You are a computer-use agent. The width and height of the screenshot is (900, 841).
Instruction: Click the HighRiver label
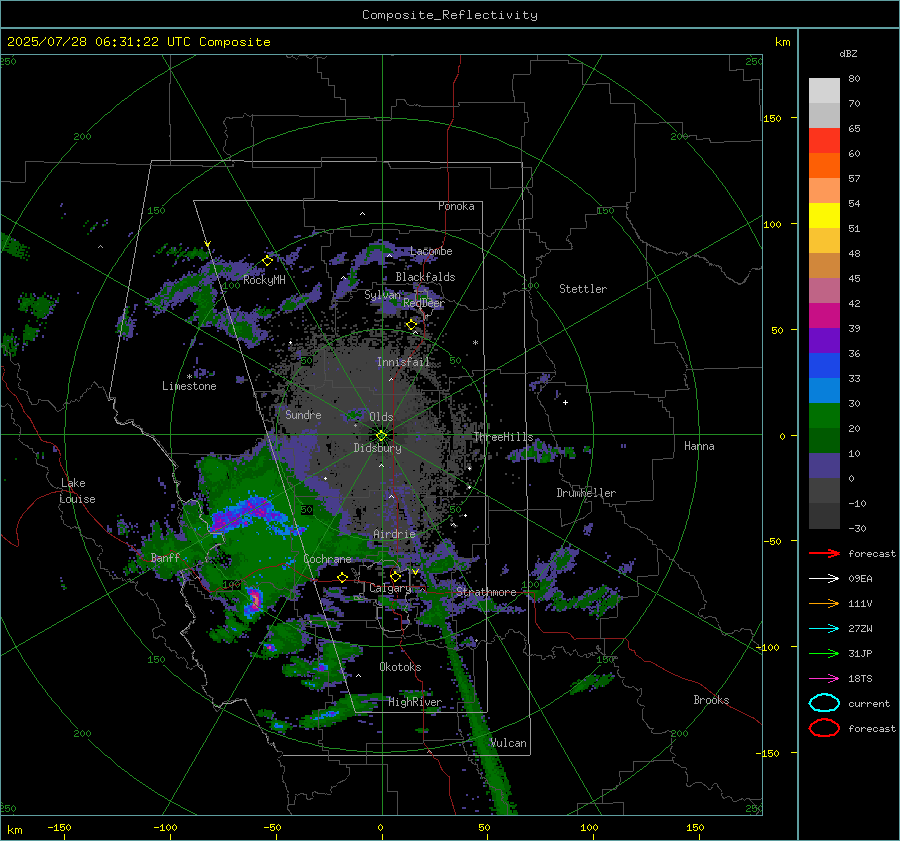pos(415,702)
